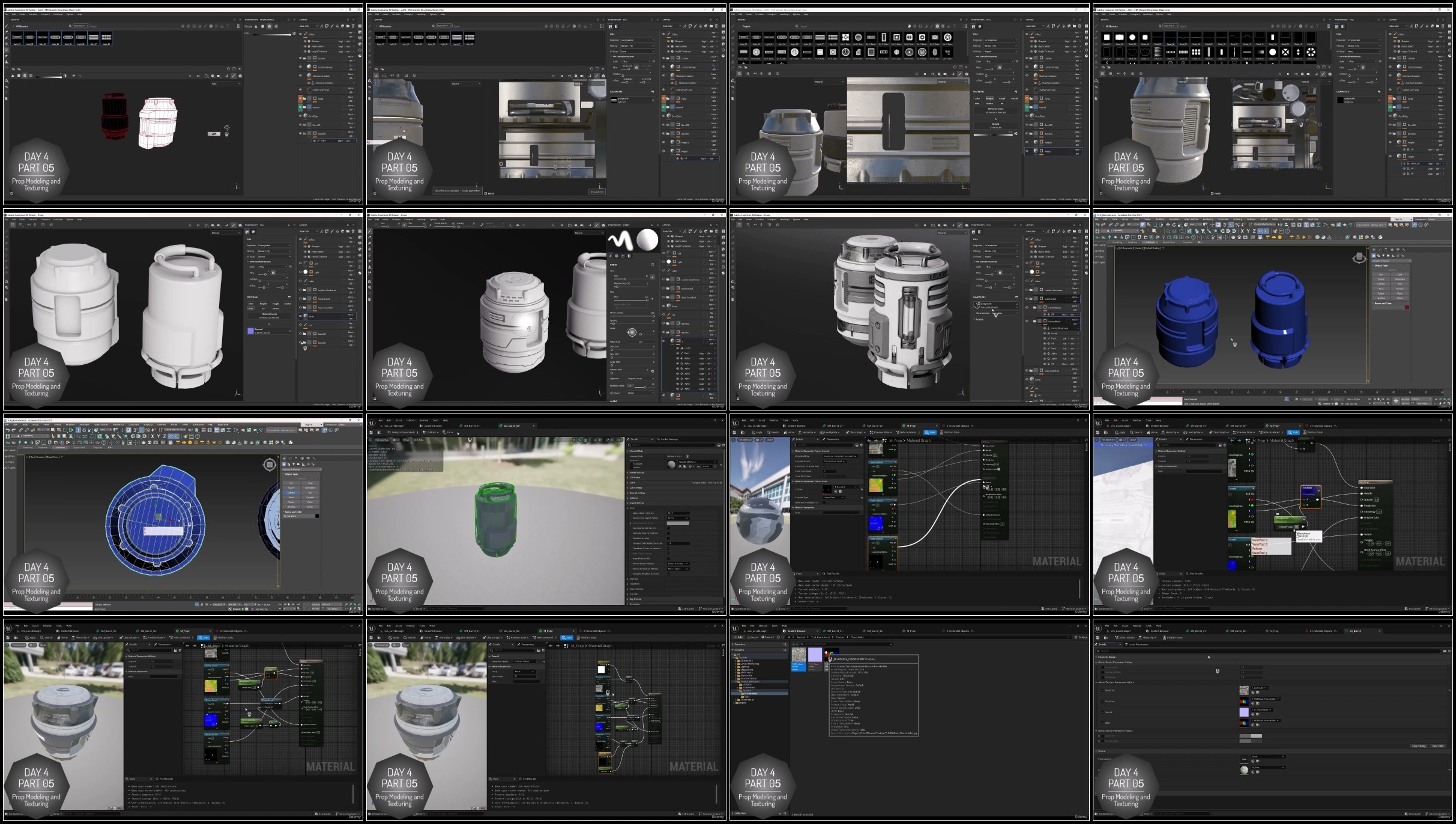The width and height of the screenshot is (1456, 824).
Task: Switch to M_Prop tab in the Content Browser frame
Action: 910,631
